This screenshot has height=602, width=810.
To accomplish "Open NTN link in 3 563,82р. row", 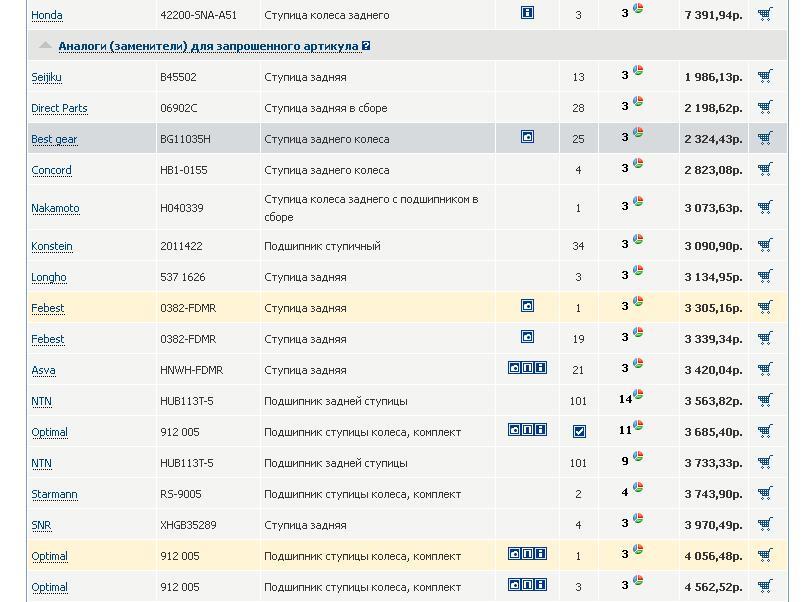I will (x=41, y=402).
